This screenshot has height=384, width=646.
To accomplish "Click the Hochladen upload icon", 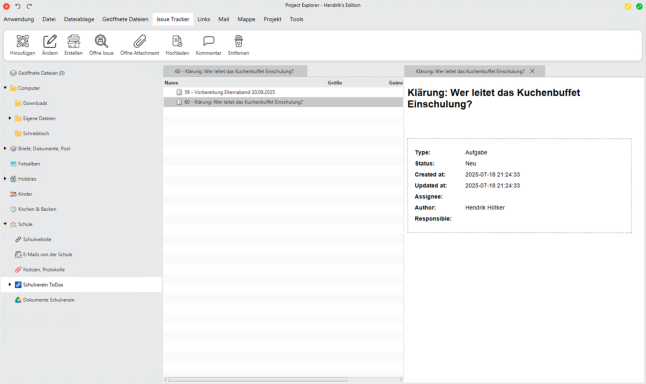I will click(177, 41).
